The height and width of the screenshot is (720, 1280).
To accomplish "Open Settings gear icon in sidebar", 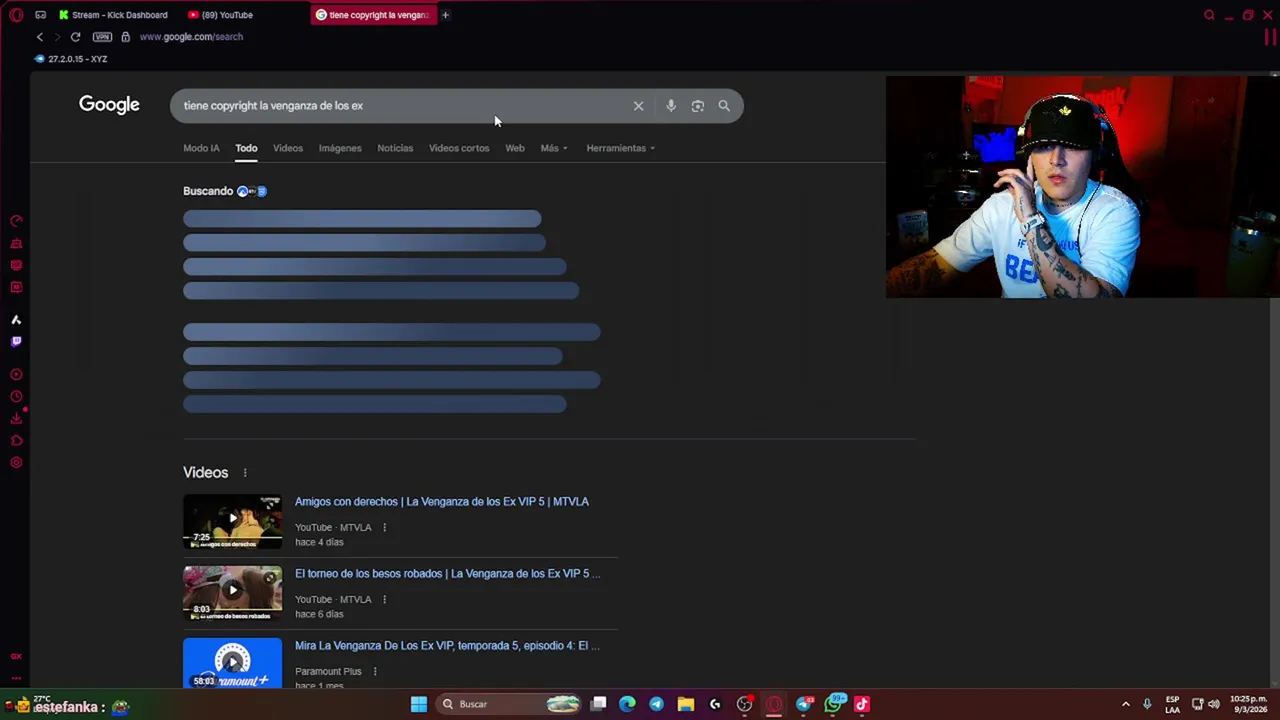I will pos(16,463).
